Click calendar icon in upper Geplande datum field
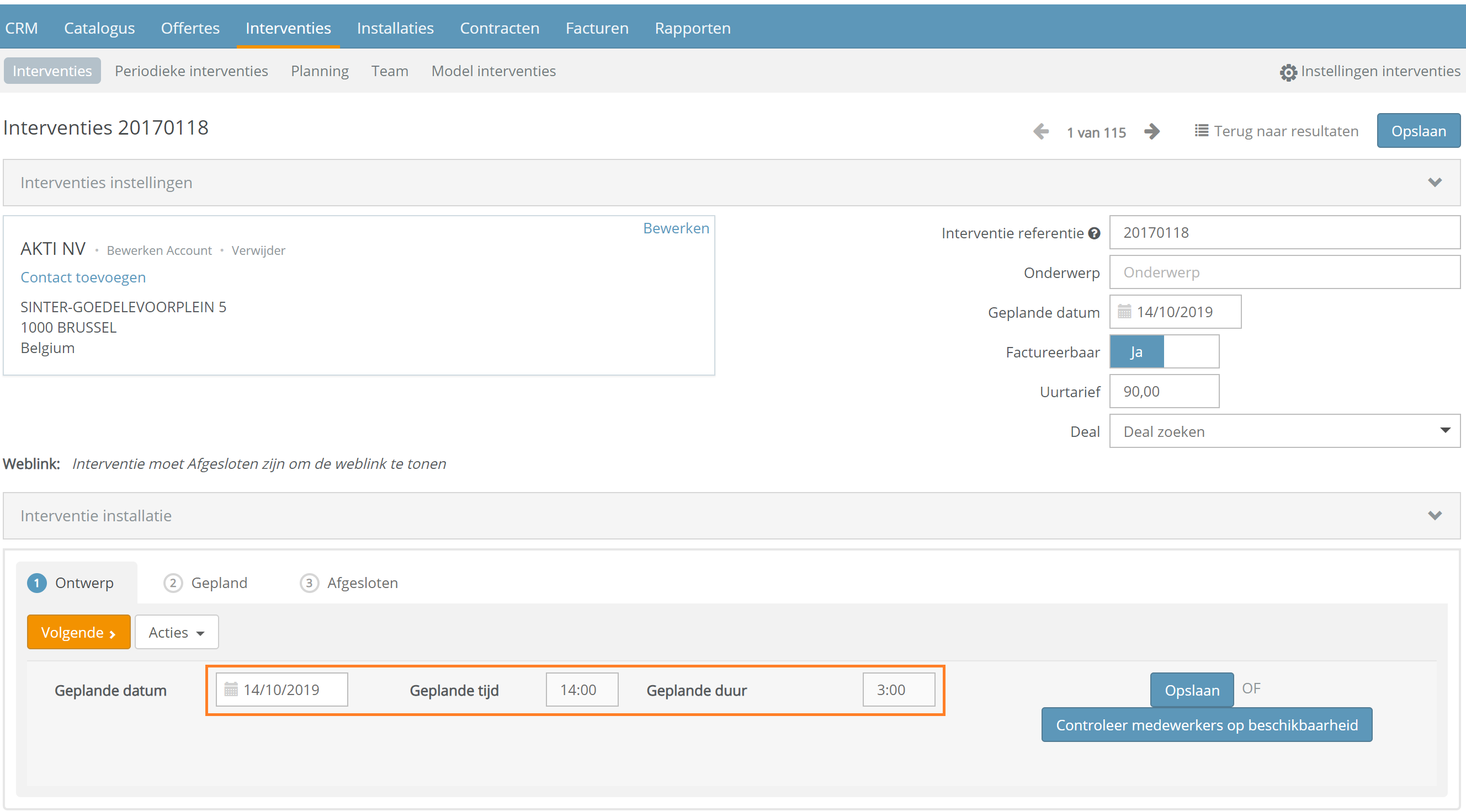 coord(1124,312)
